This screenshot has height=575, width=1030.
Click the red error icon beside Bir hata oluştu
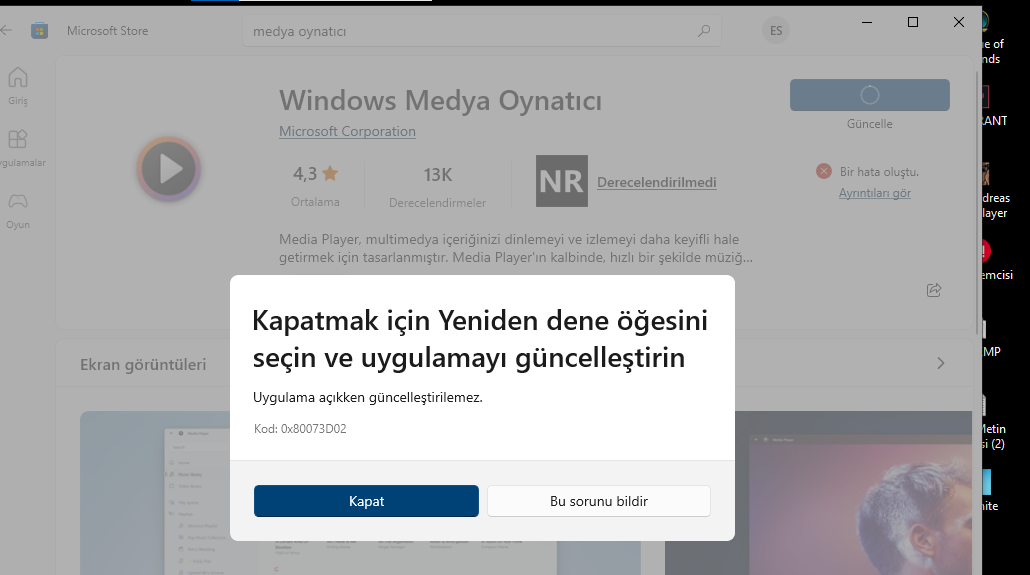pyautogui.click(x=824, y=172)
